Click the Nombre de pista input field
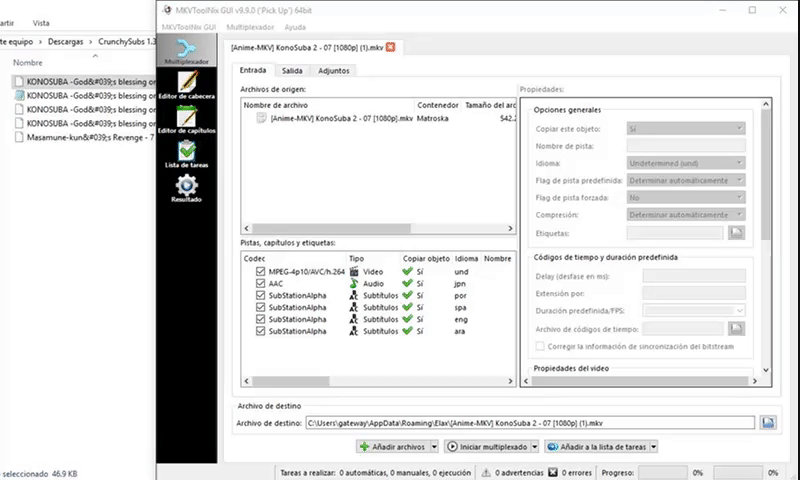The width and height of the screenshot is (800, 480). click(x=686, y=146)
